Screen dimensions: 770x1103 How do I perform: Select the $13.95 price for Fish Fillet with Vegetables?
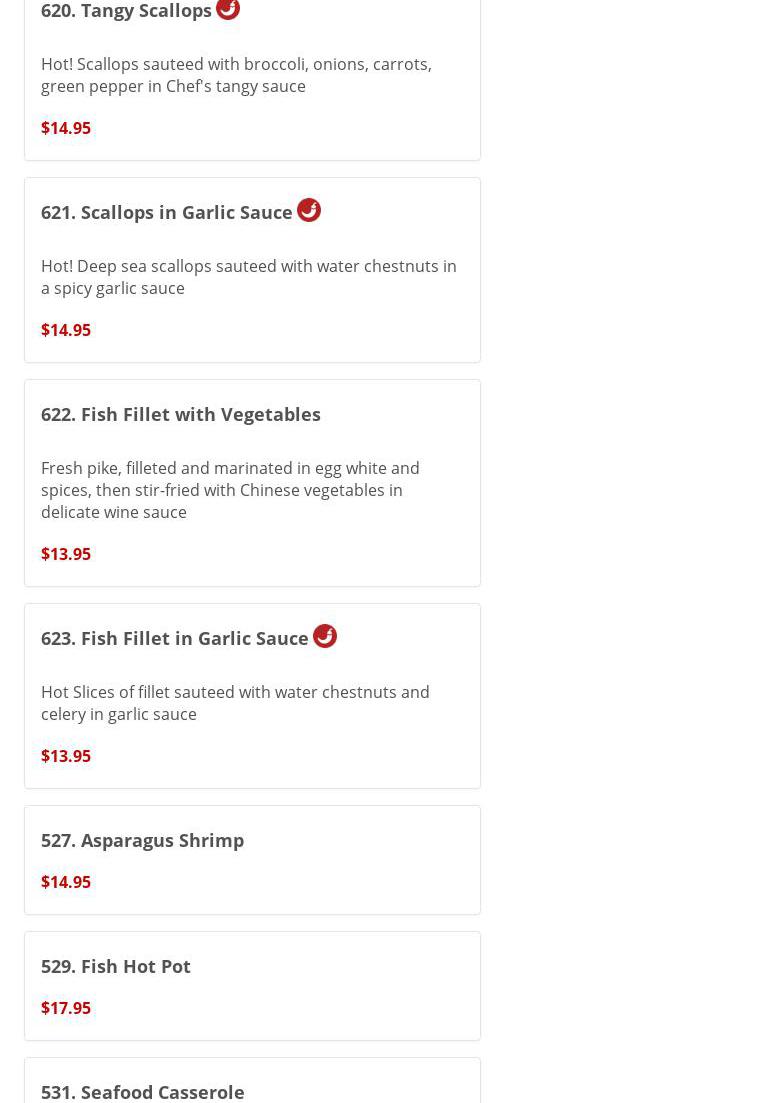point(65,554)
